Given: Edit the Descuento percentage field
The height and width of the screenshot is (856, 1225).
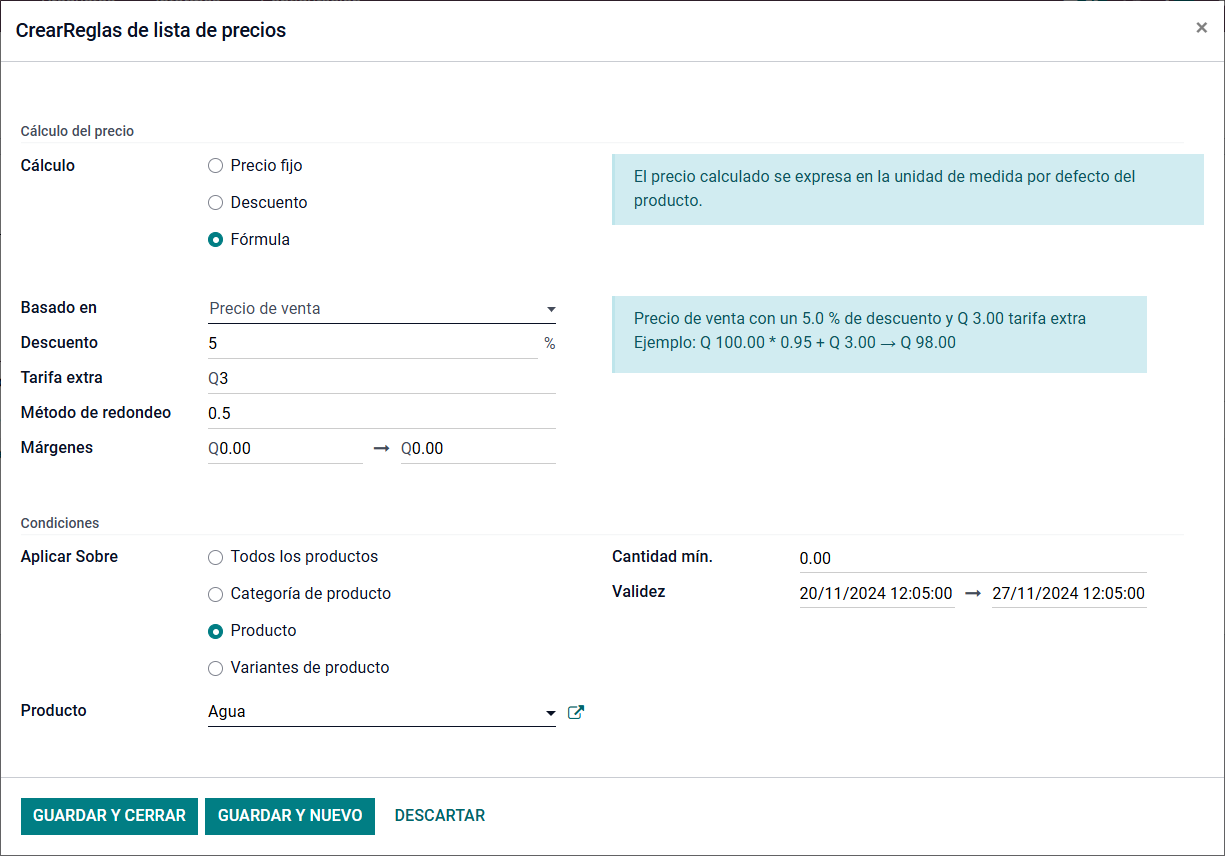Looking at the screenshot, I should coord(372,343).
